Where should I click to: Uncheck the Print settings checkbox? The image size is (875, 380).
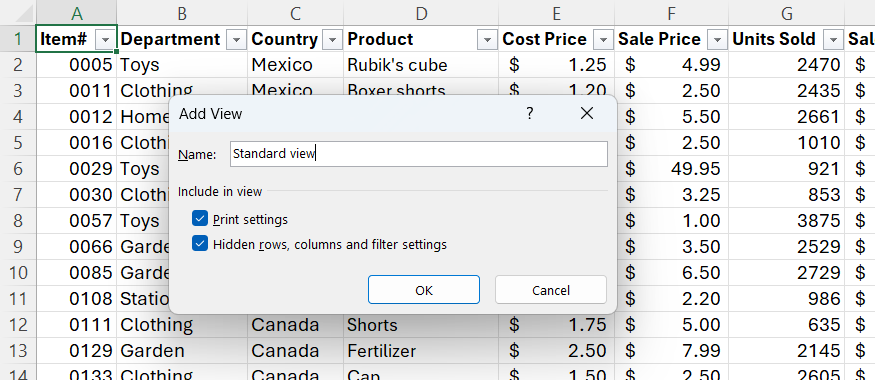pyautogui.click(x=199, y=219)
